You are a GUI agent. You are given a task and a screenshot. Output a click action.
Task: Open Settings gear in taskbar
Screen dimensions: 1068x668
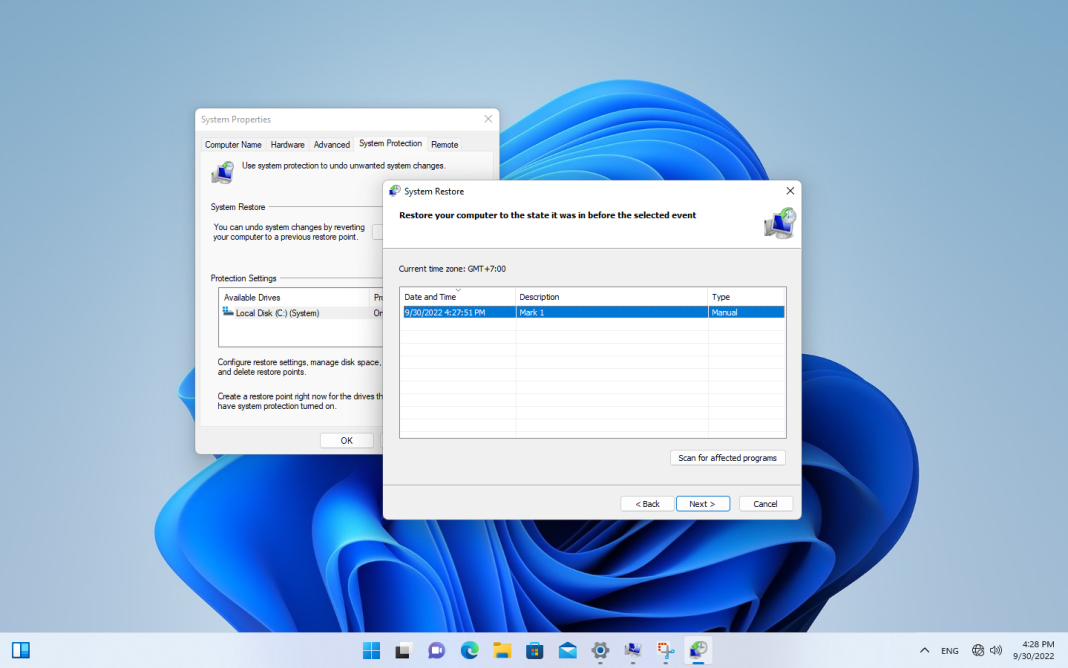pyautogui.click(x=600, y=650)
